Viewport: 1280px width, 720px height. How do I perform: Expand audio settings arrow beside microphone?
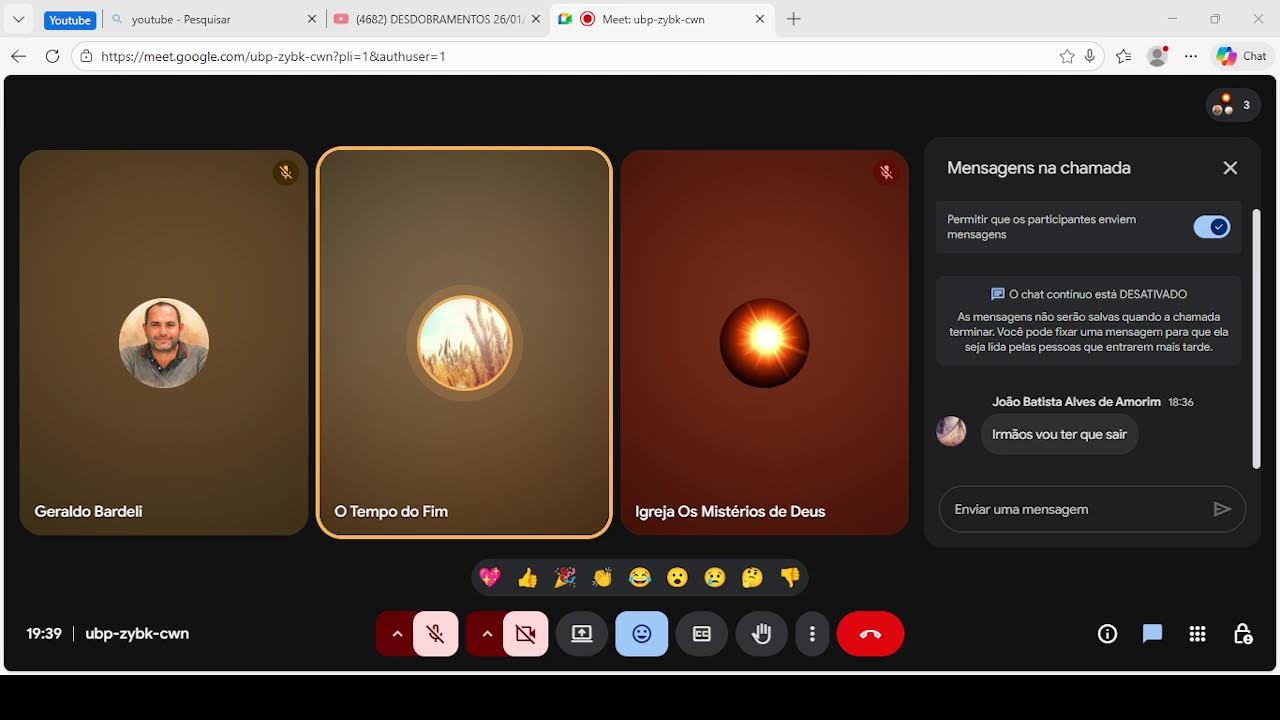397,634
